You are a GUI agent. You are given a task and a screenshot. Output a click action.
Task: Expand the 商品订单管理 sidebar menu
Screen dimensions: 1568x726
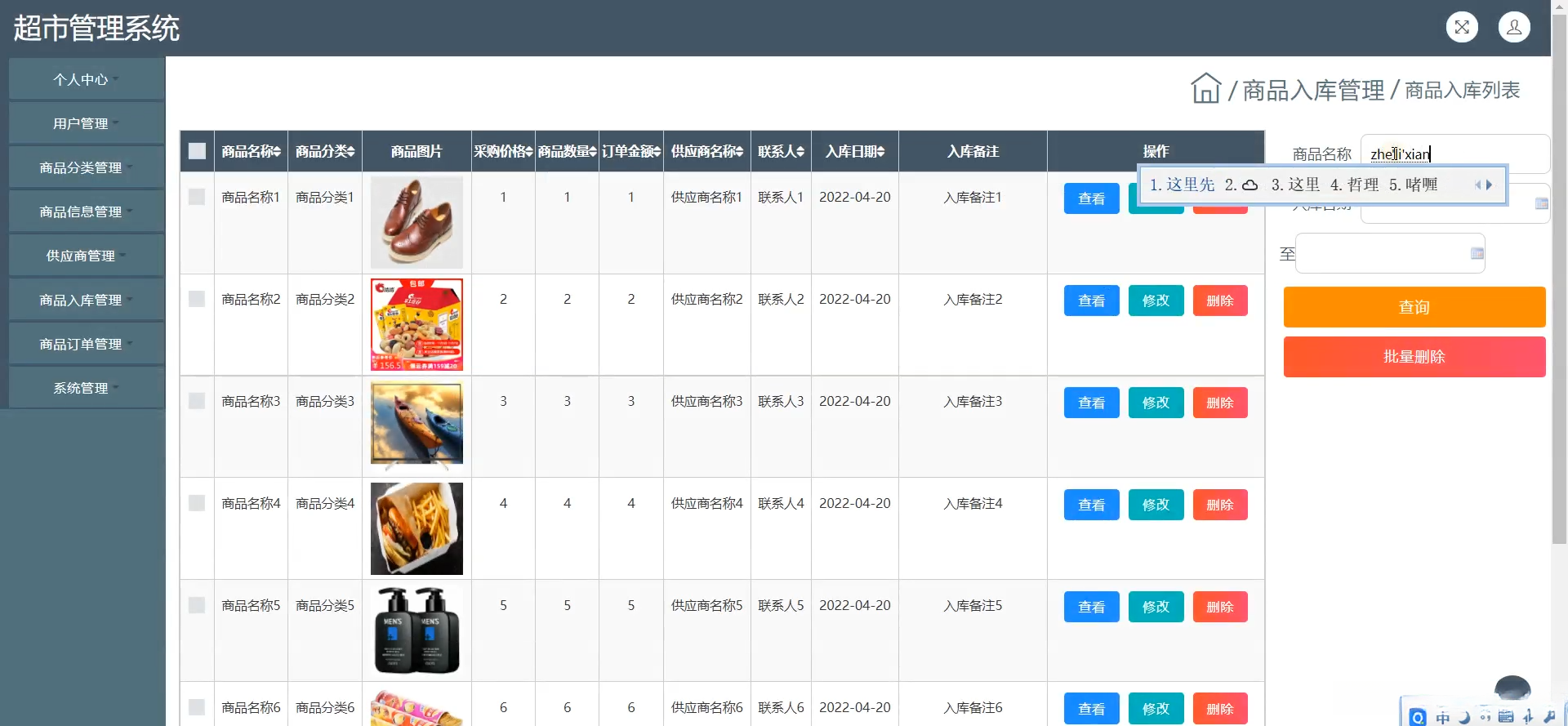[x=87, y=344]
